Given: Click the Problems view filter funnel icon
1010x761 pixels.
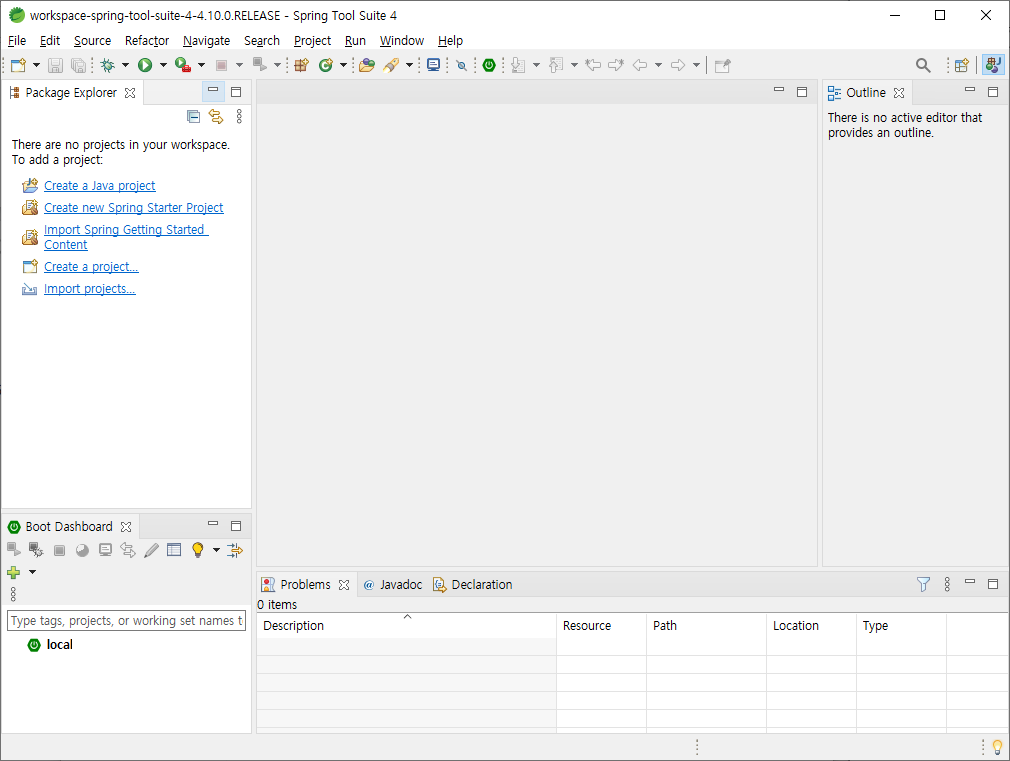Looking at the screenshot, I should coord(923,584).
